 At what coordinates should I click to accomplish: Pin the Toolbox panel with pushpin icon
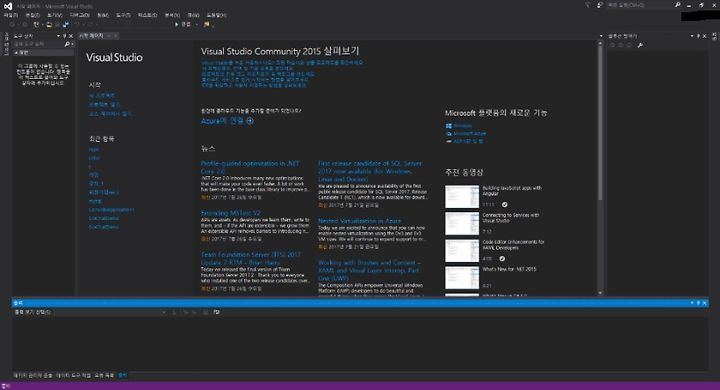[64, 36]
